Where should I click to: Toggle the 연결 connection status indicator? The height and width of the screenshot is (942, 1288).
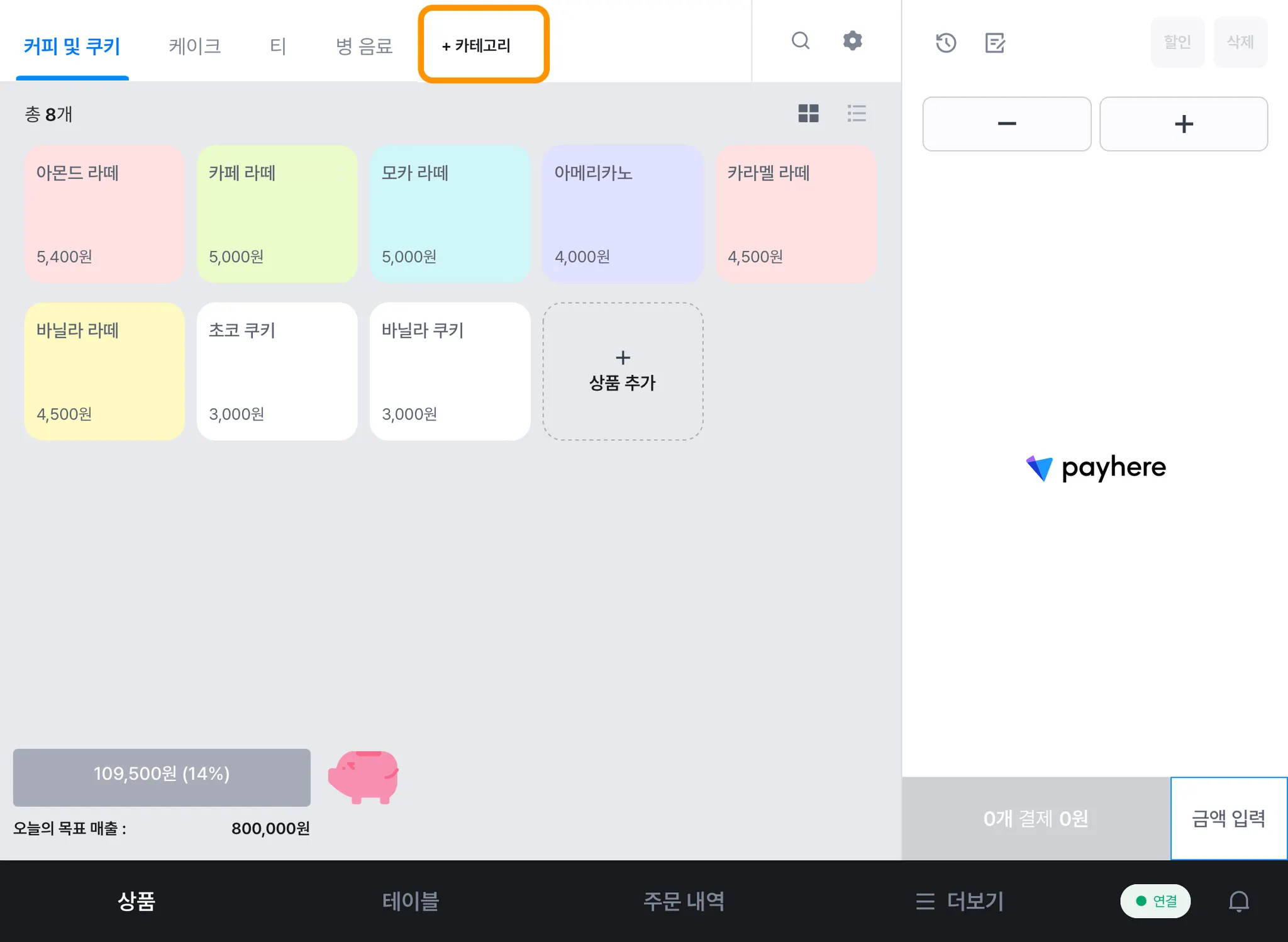point(1155,901)
